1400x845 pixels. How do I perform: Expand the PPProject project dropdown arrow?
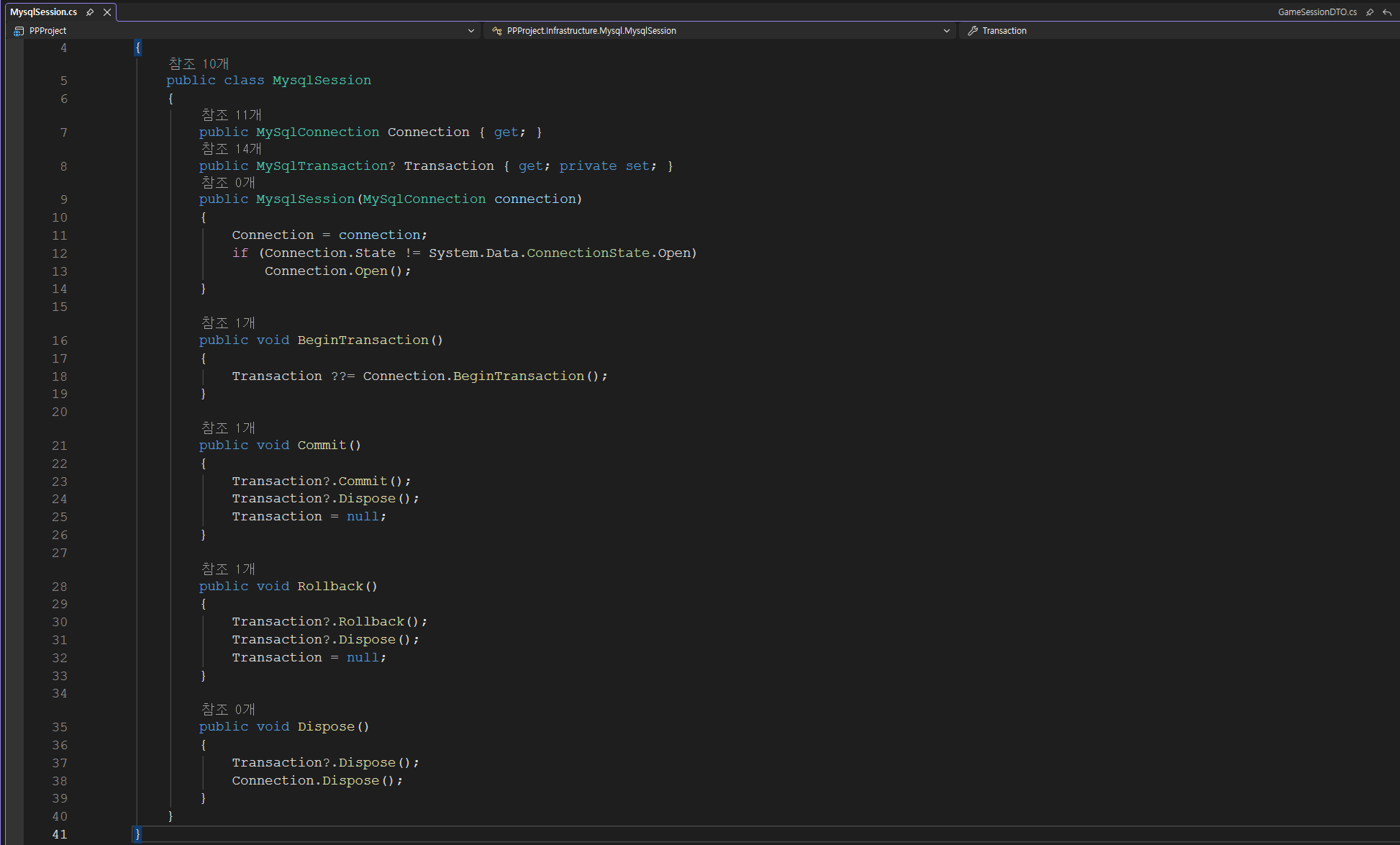471,31
